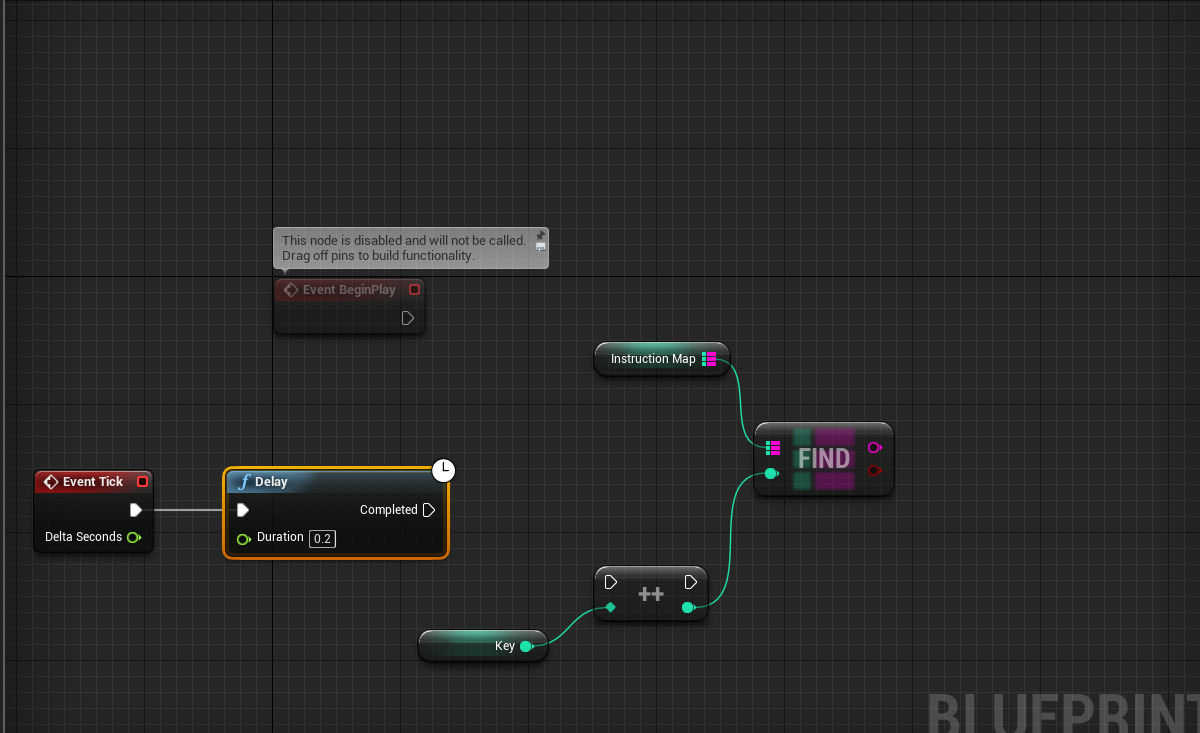Click the Delta Seconds output pin
This screenshot has width=1200, height=733.
pyautogui.click(x=134, y=537)
